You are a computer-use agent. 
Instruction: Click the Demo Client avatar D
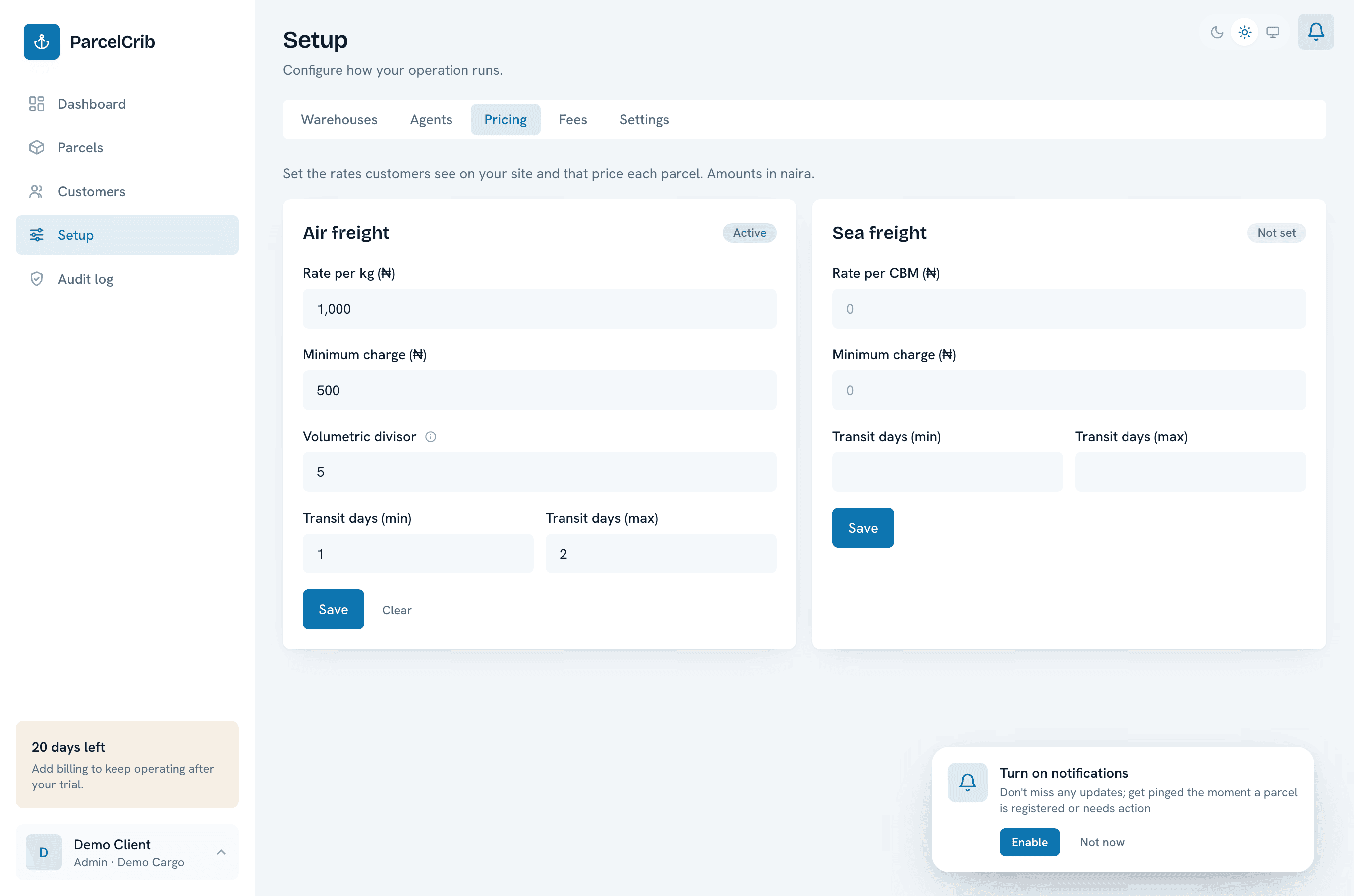(x=43, y=852)
